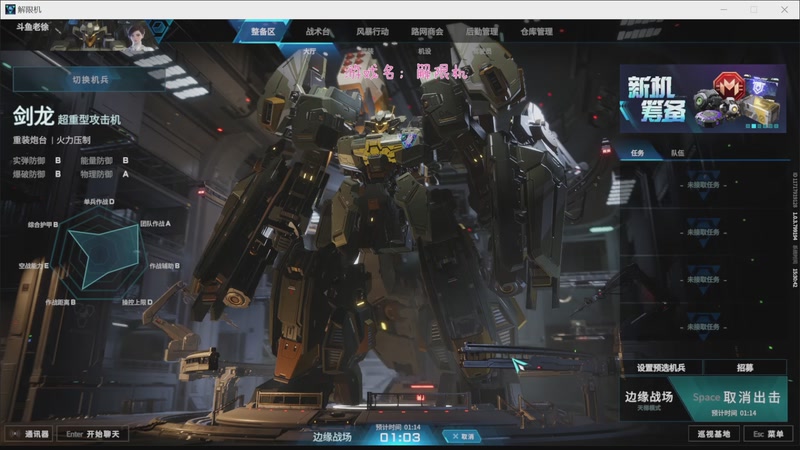Image resolution: width=800 pixels, height=450 pixels.
Task: Click the 解限机 app icon in title bar
Action: tap(10, 9)
